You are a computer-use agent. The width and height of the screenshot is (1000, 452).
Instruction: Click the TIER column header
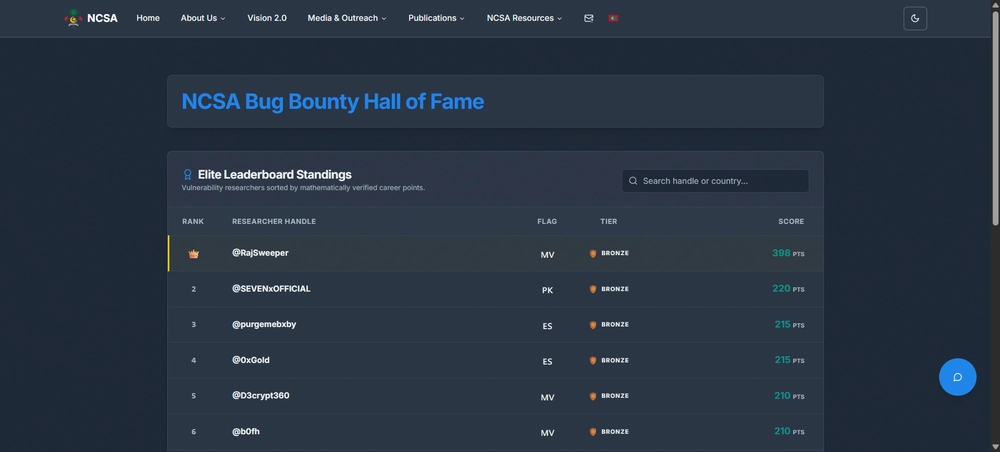point(608,221)
